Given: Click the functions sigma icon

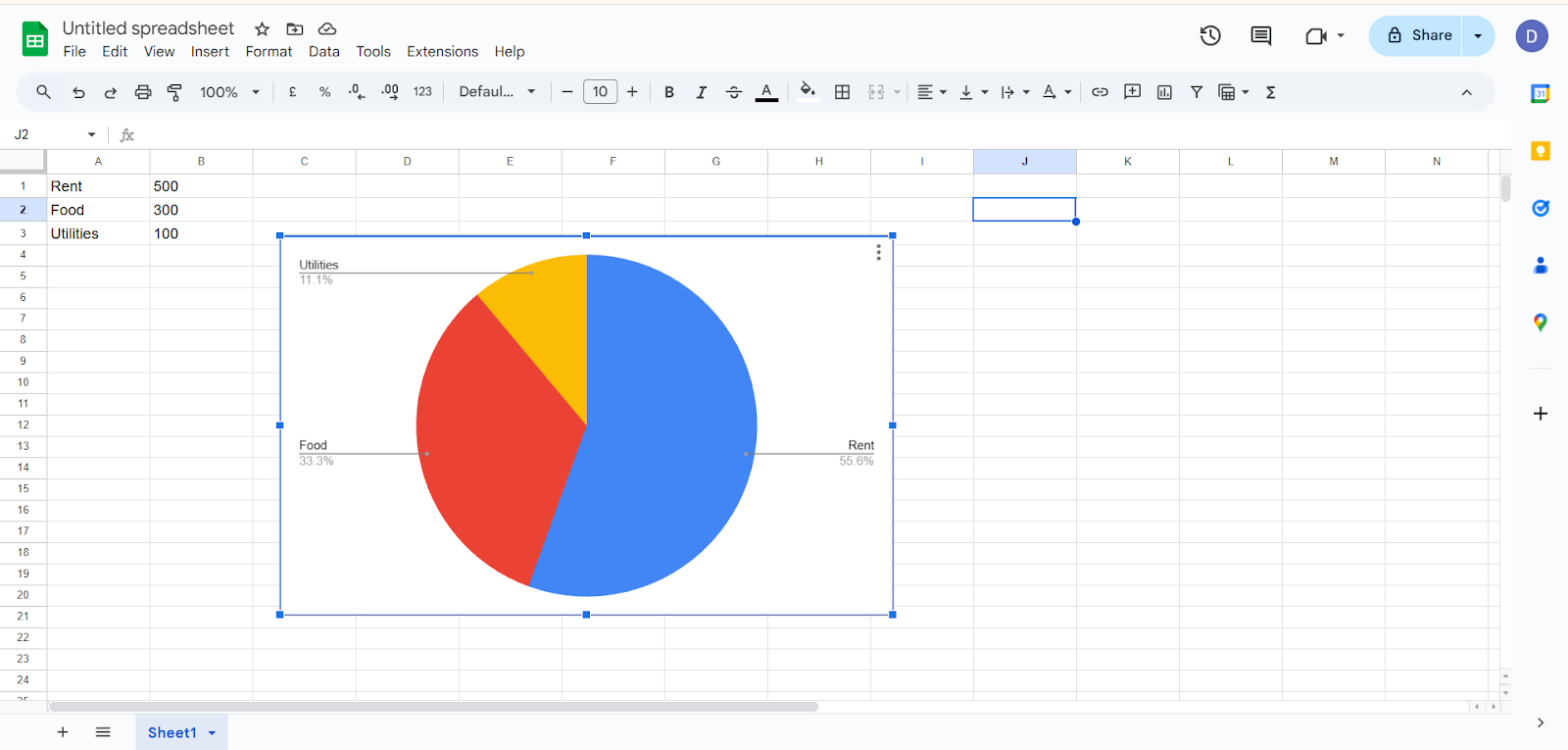Looking at the screenshot, I should [x=1271, y=92].
